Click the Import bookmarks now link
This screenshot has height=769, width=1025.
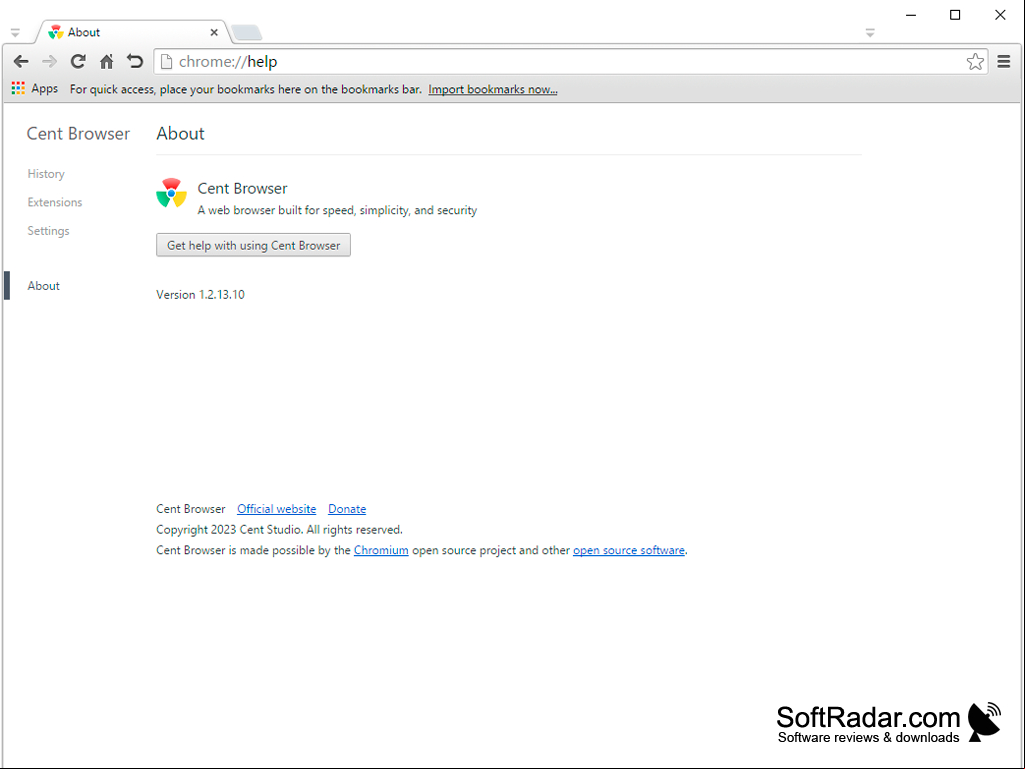pos(493,90)
